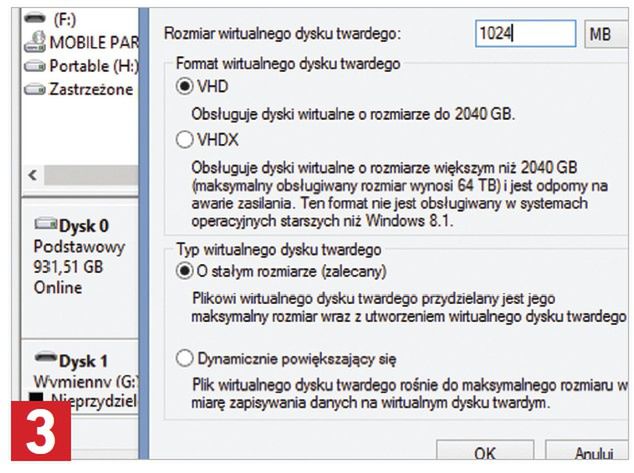The width and height of the screenshot is (634, 473).
Task: Enable "Dynamicznie powiększający się" disk type
Action: pos(183,357)
